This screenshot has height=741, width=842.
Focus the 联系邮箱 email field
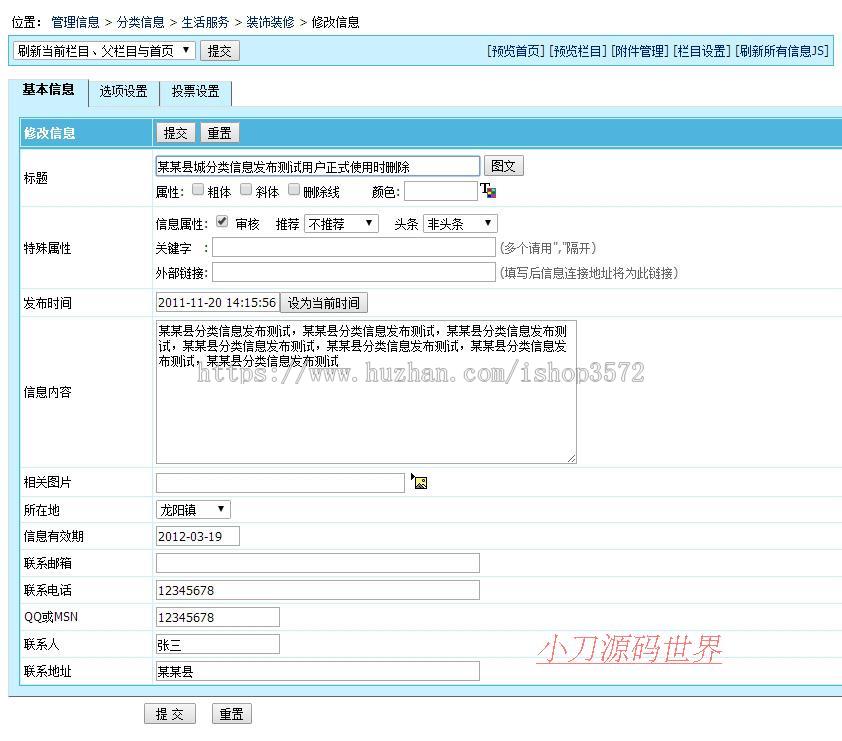[x=318, y=563]
